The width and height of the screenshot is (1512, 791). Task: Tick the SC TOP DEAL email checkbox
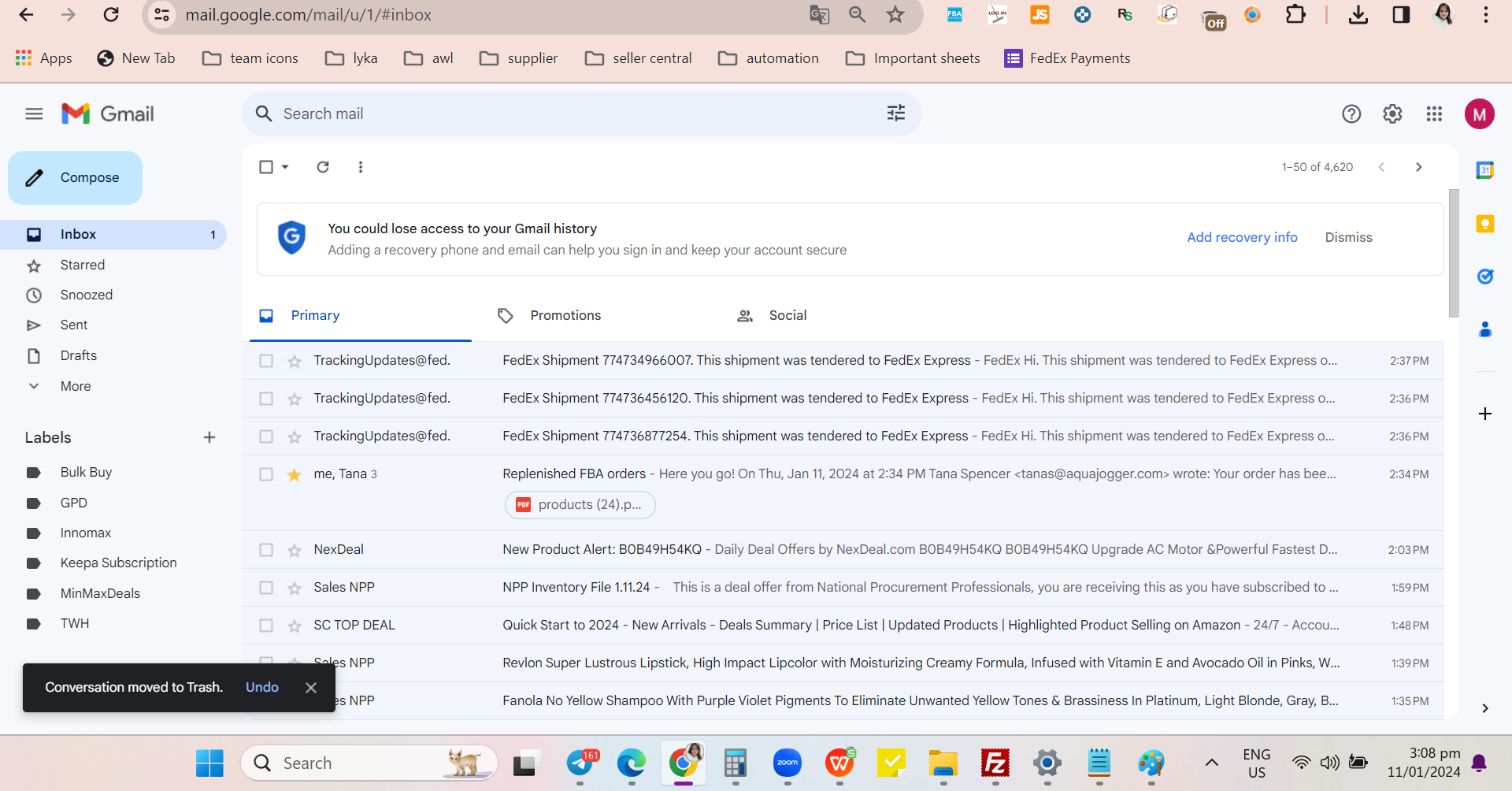point(266,626)
